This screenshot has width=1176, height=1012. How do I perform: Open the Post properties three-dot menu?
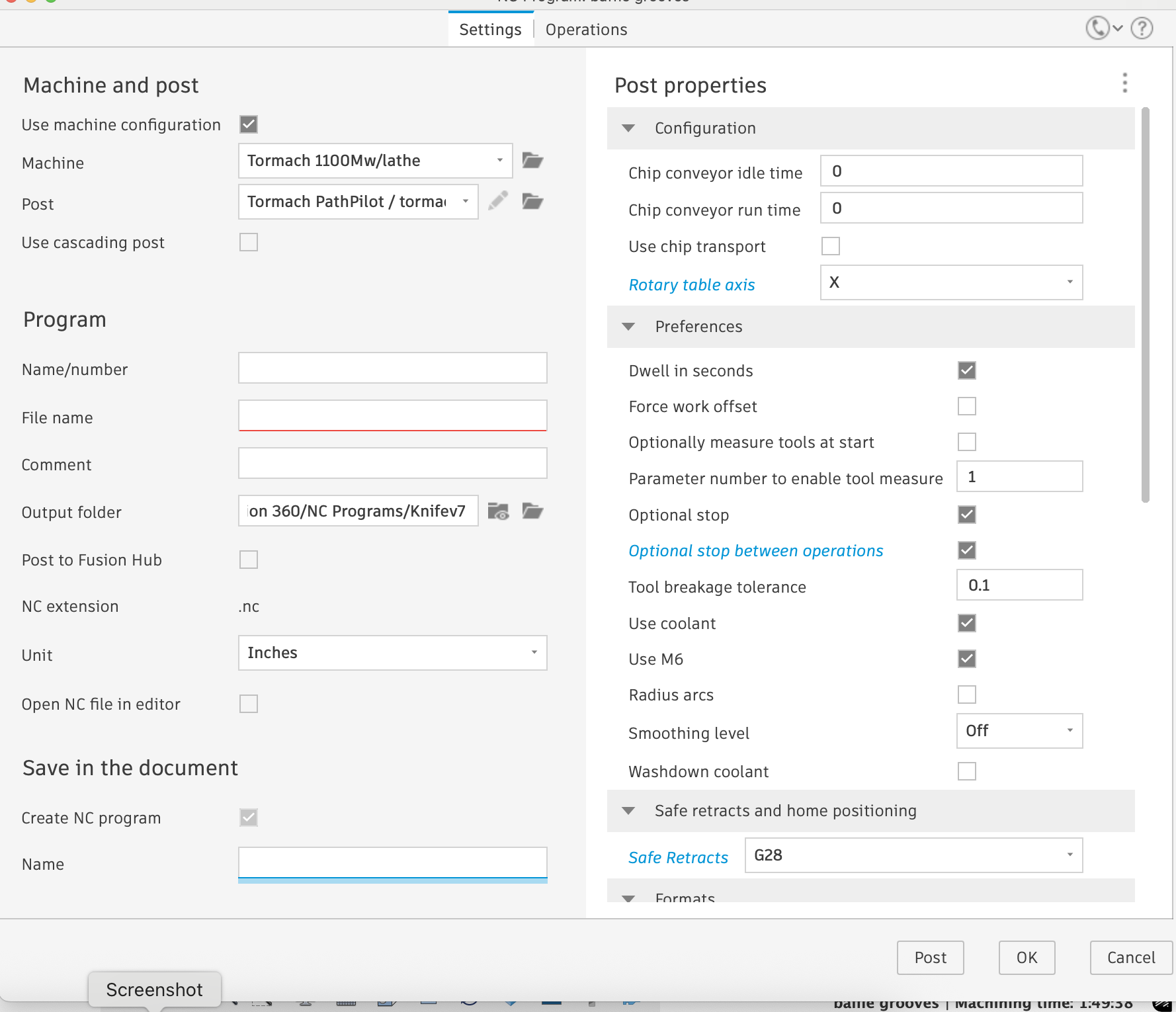(1124, 83)
